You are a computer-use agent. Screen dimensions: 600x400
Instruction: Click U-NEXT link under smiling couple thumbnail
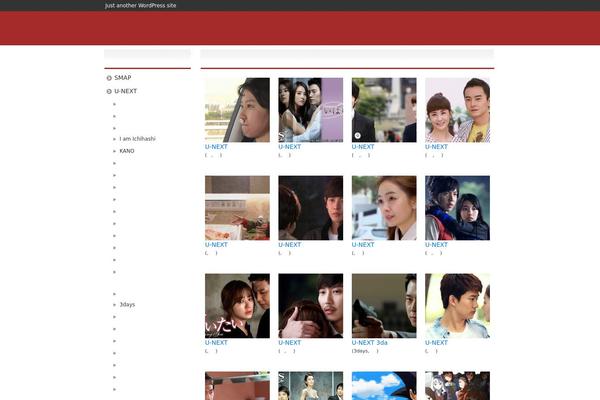(436, 147)
